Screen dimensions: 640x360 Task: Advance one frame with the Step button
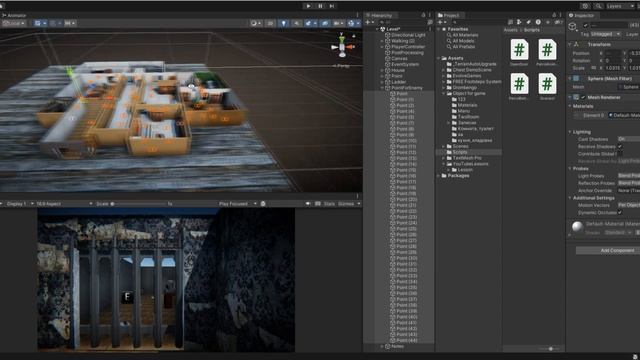332,6
